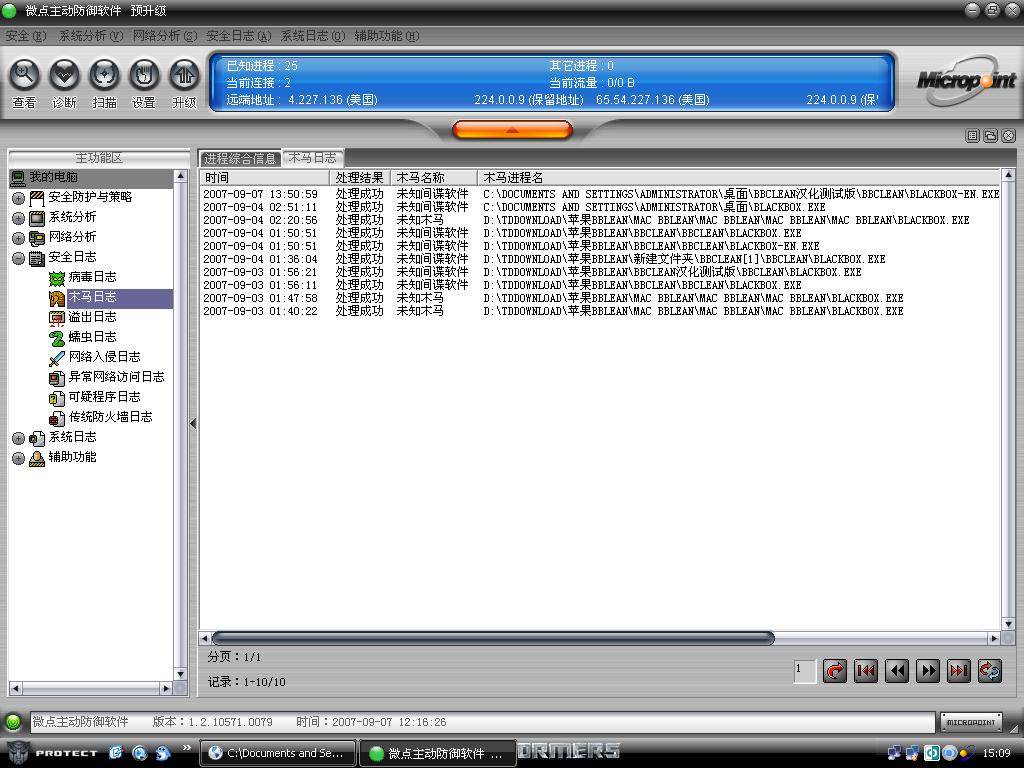Open the 系统日志(O) menu

coord(313,36)
